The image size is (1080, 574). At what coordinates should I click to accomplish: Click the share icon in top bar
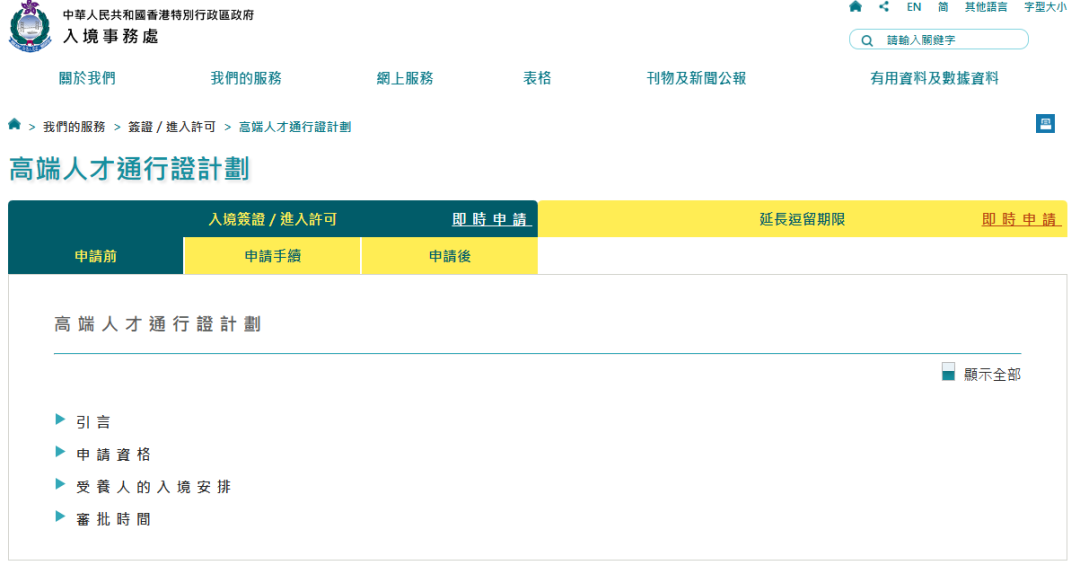pos(884,7)
